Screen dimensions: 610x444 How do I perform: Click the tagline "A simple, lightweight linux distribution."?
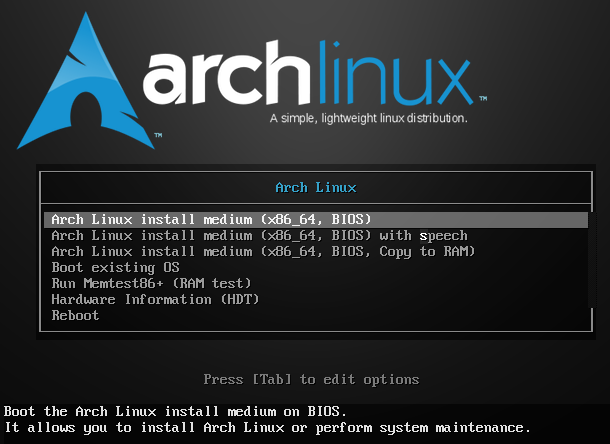click(369, 118)
